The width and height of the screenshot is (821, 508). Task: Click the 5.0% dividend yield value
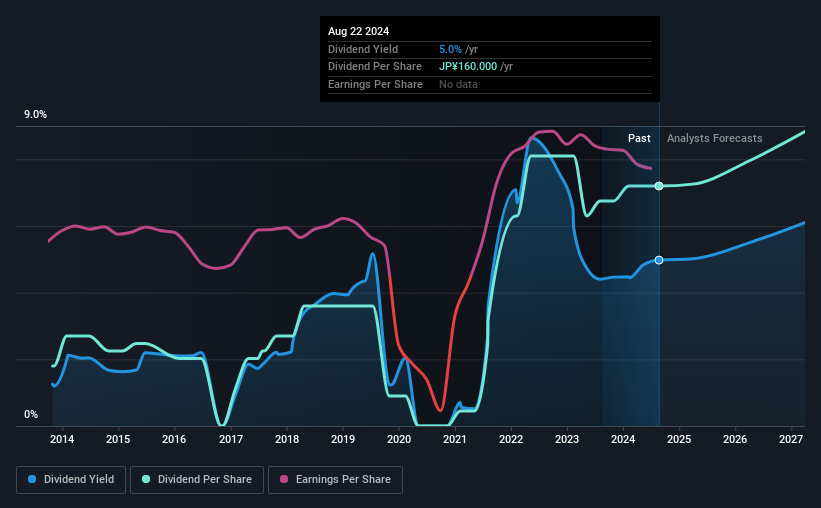(x=450, y=49)
